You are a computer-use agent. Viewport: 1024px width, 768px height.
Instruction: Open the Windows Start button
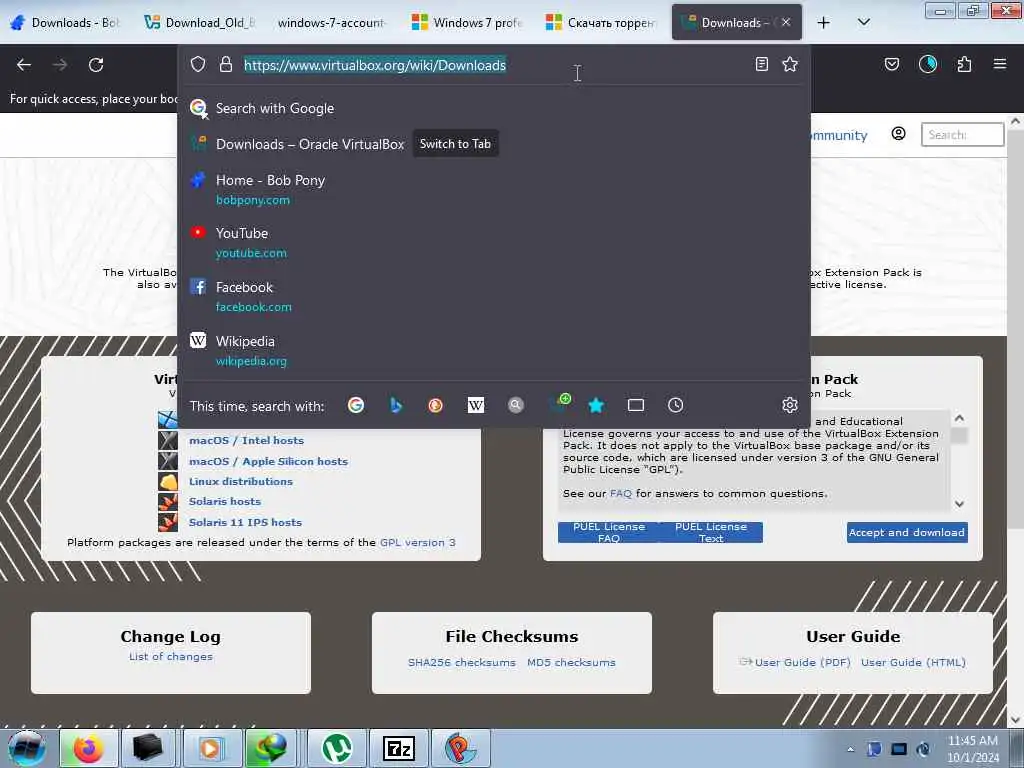[x=27, y=748]
